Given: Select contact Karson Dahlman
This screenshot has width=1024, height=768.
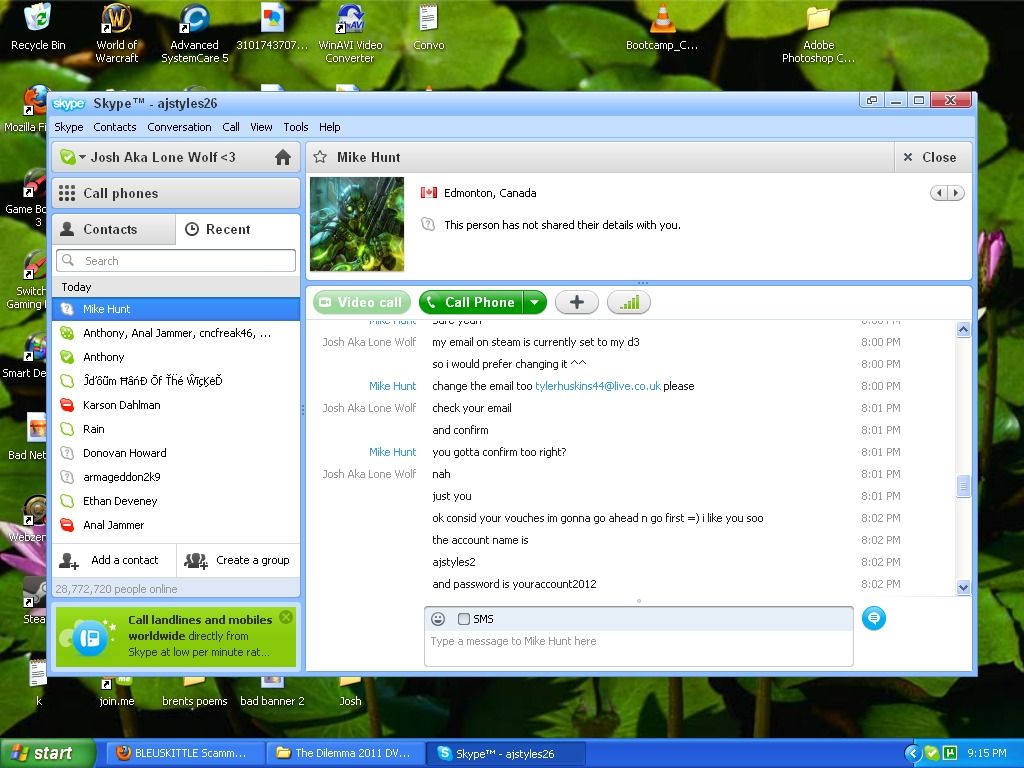Looking at the screenshot, I should click(x=176, y=405).
